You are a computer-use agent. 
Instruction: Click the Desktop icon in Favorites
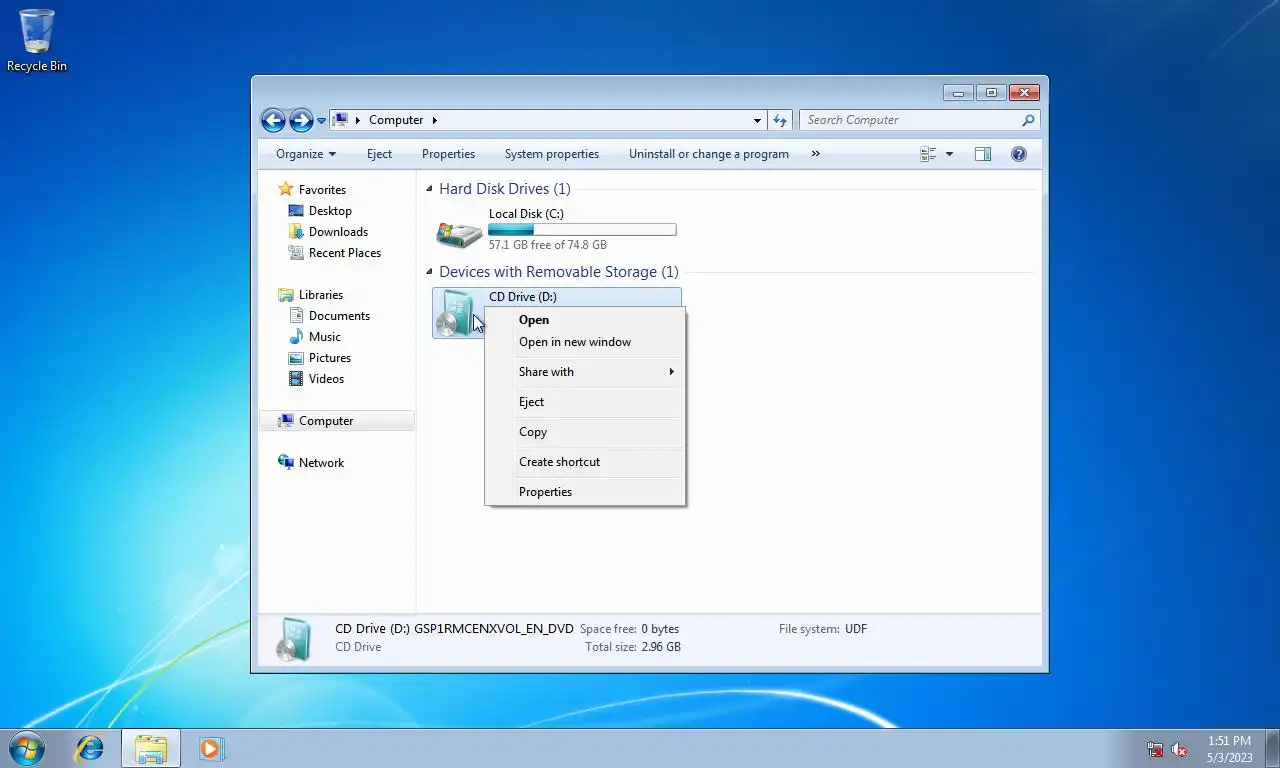pyautogui.click(x=296, y=211)
